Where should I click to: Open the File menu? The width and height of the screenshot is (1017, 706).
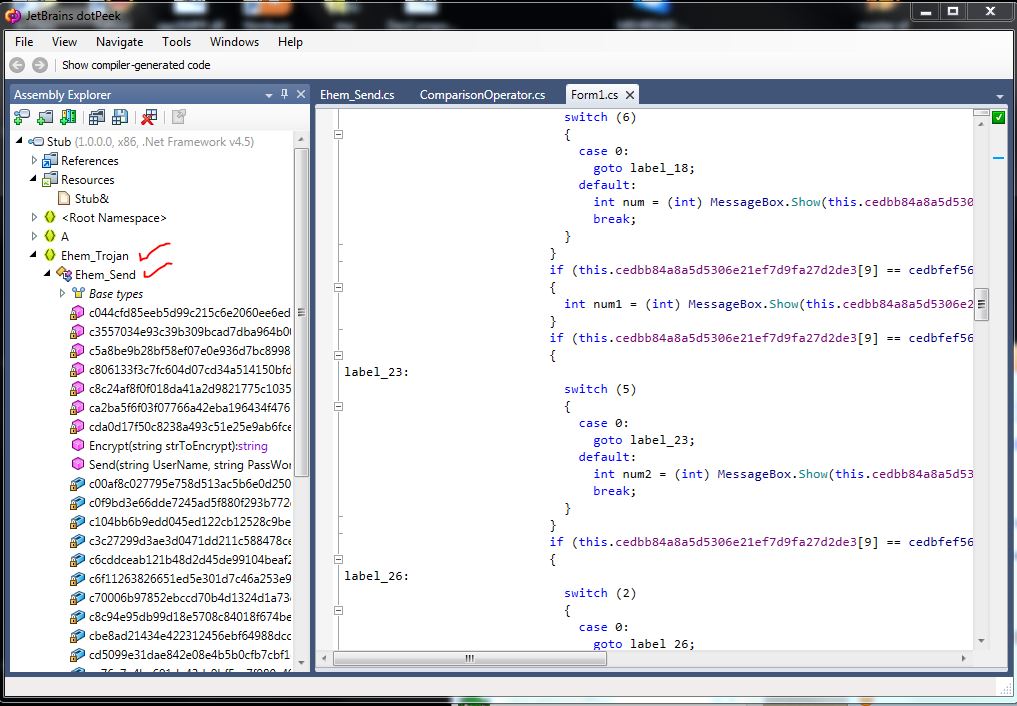click(24, 41)
